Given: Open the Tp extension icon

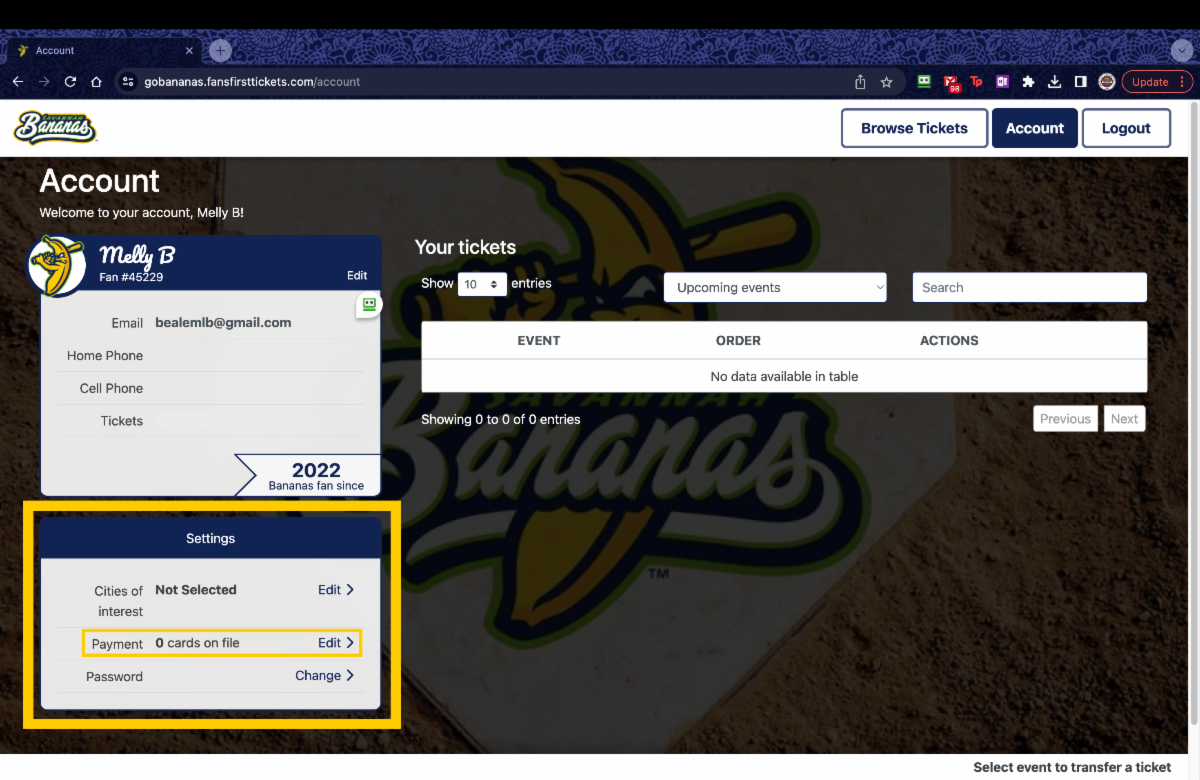Looking at the screenshot, I should tap(976, 82).
